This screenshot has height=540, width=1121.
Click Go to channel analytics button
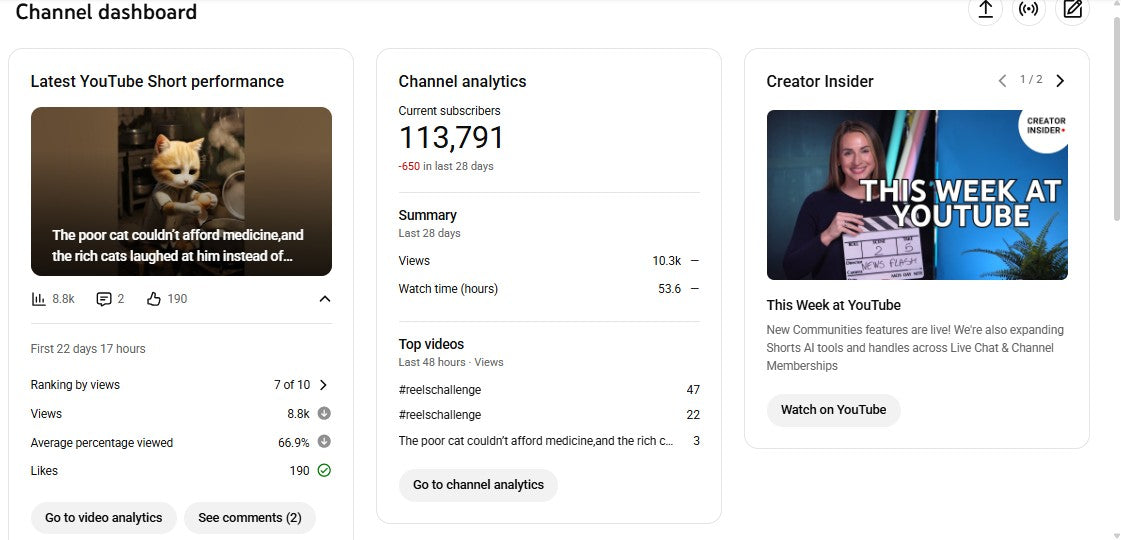tap(478, 485)
